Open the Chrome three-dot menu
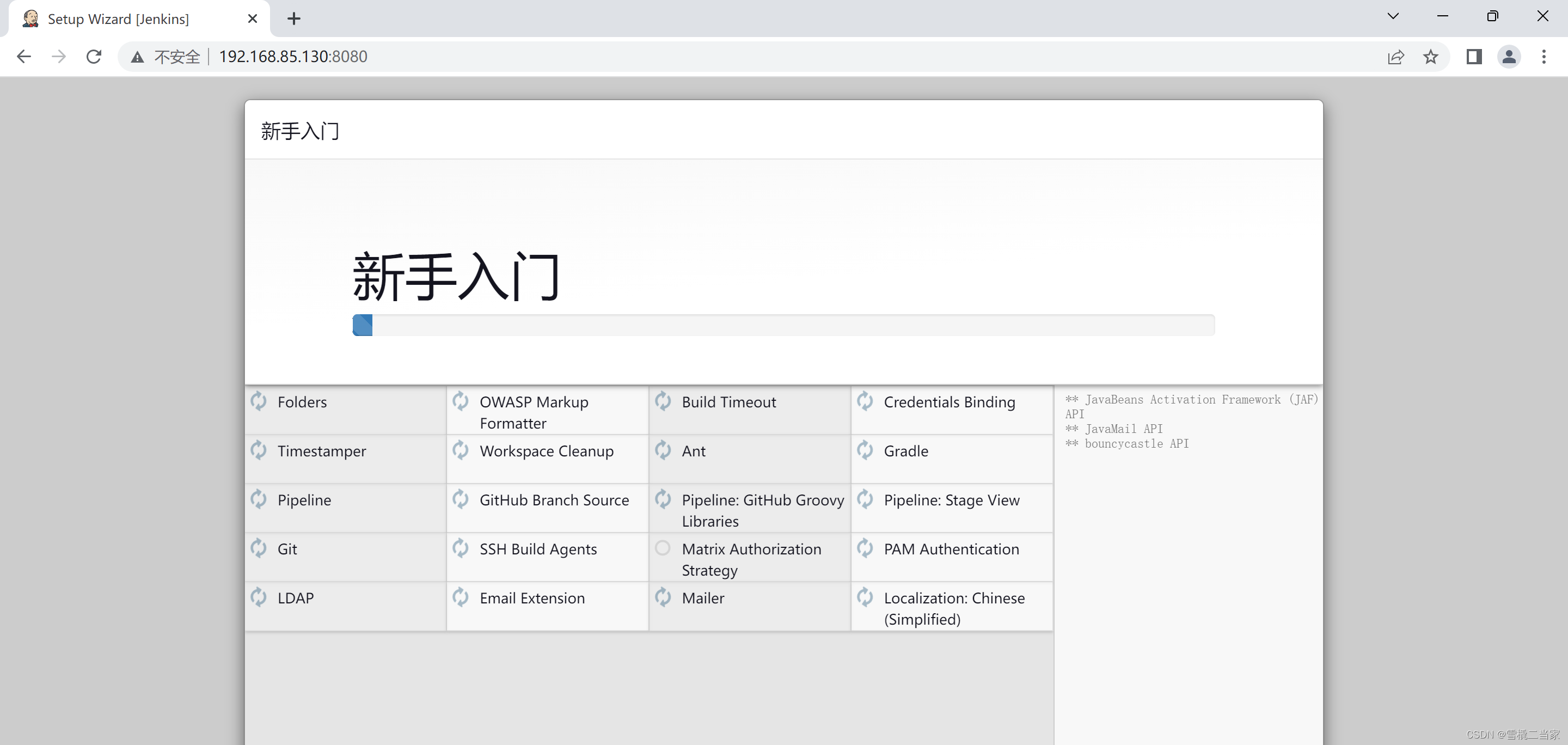1568x745 pixels. (x=1543, y=57)
